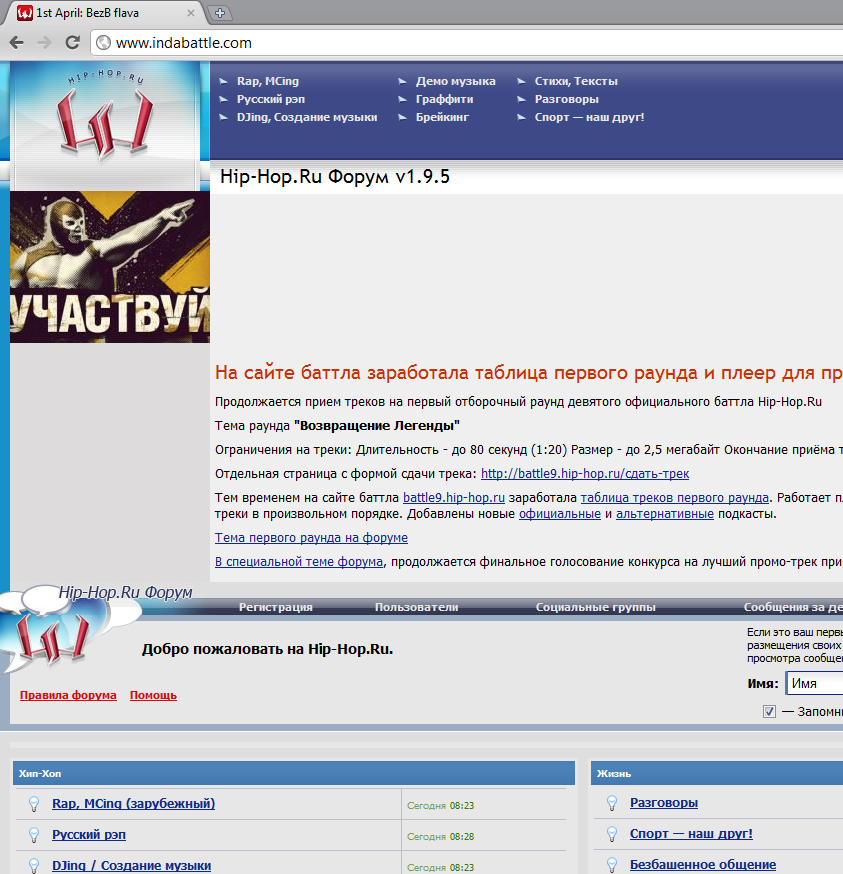The height and width of the screenshot is (874, 843).
Task: Click the lightbulb icon beside Разговоры forum
Action: [612, 803]
